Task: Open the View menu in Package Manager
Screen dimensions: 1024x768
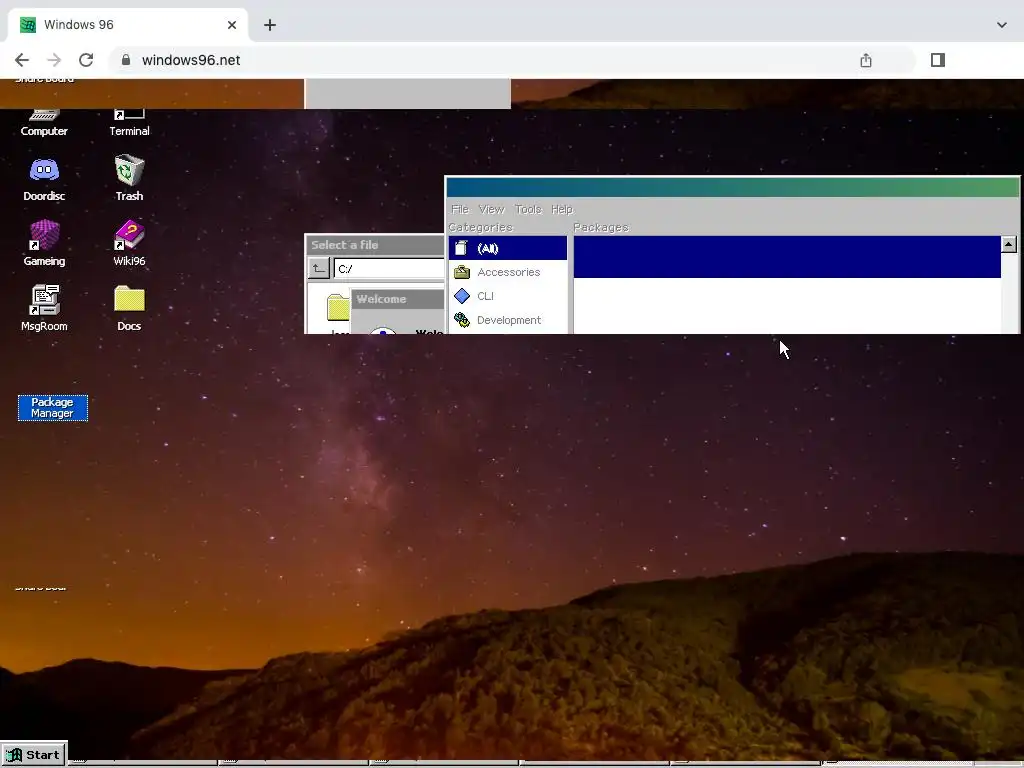Action: click(491, 209)
